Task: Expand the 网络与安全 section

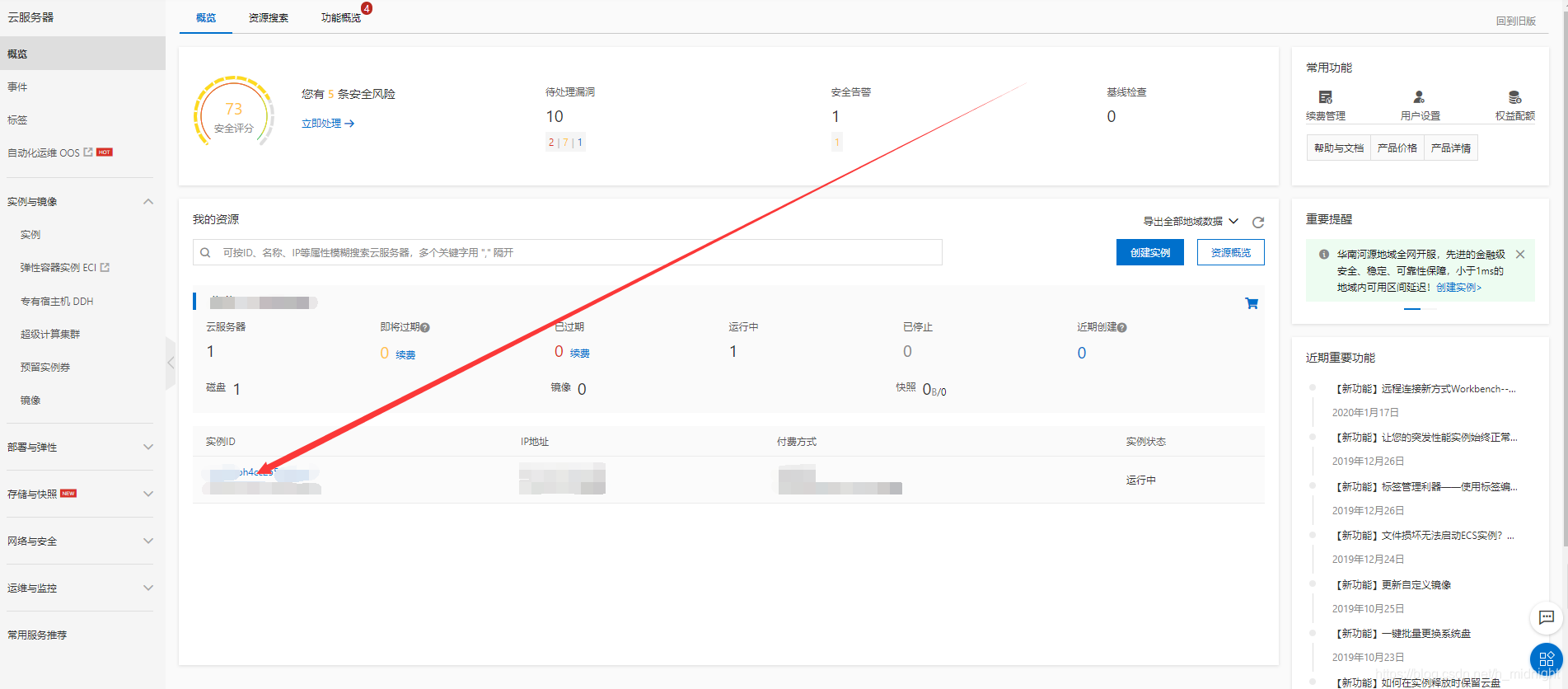Action: (x=148, y=541)
